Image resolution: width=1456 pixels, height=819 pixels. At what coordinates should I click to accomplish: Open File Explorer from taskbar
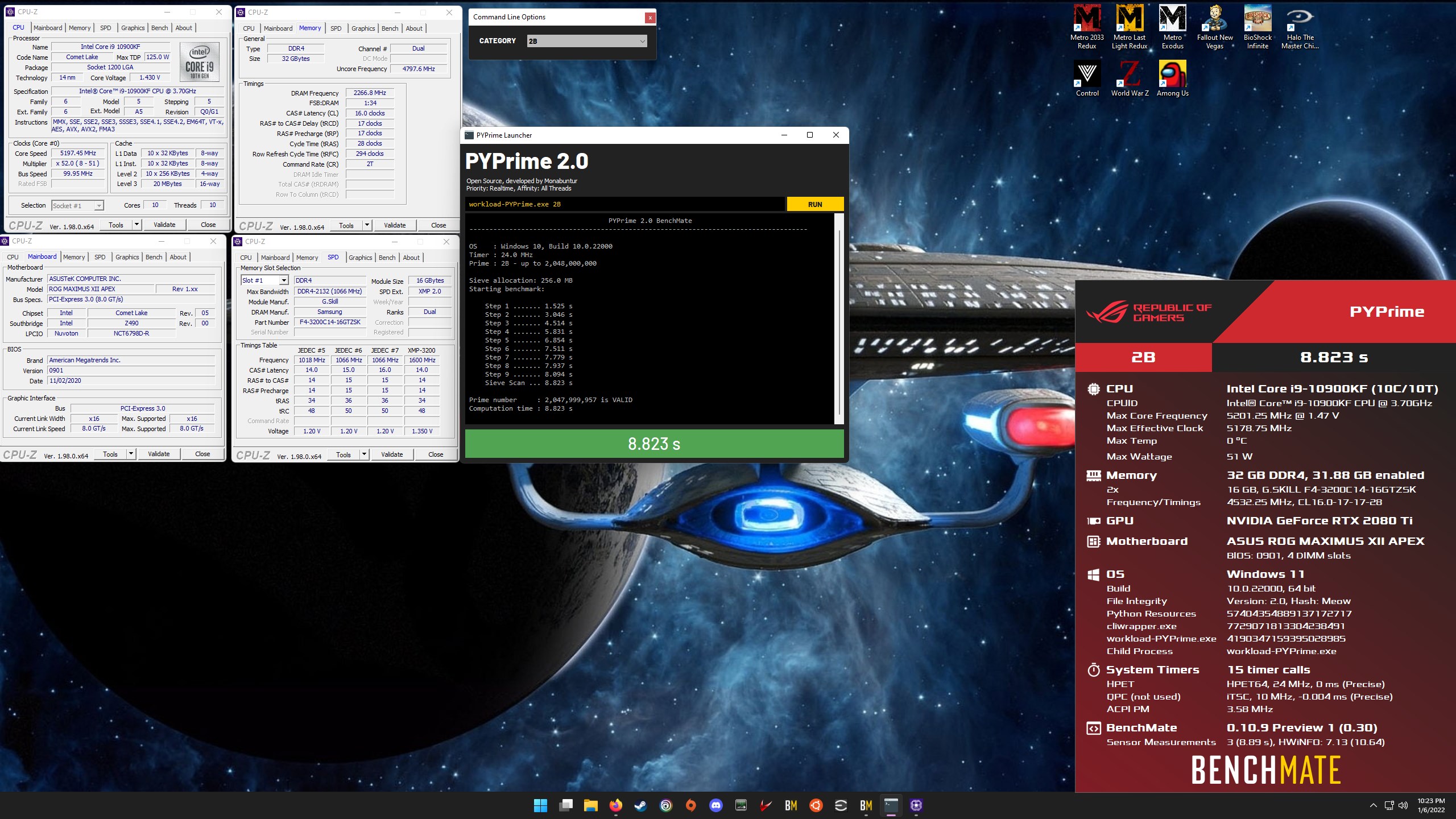pyautogui.click(x=590, y=805)
